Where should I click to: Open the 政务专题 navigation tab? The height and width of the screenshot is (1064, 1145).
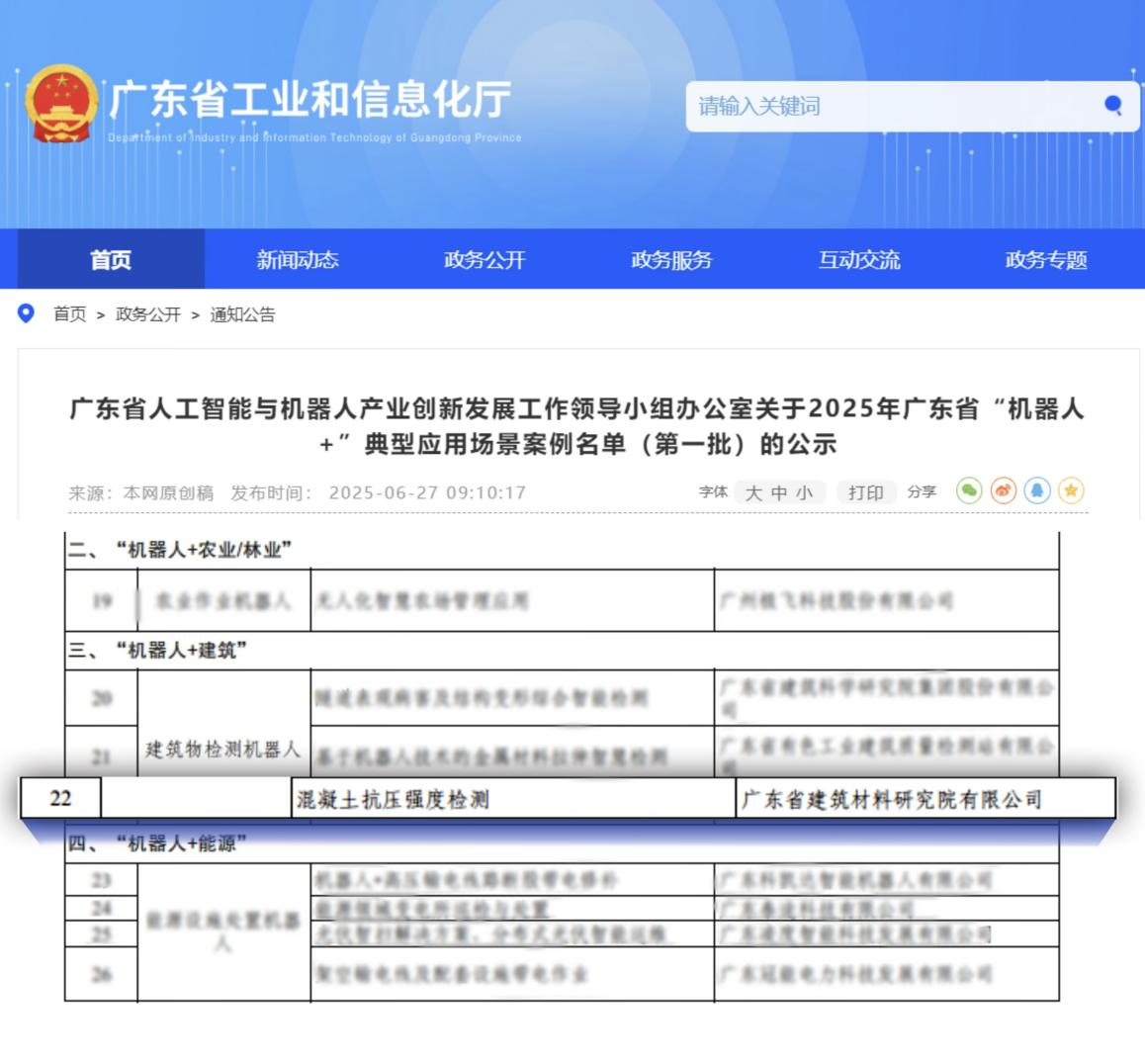[1046, 259]
